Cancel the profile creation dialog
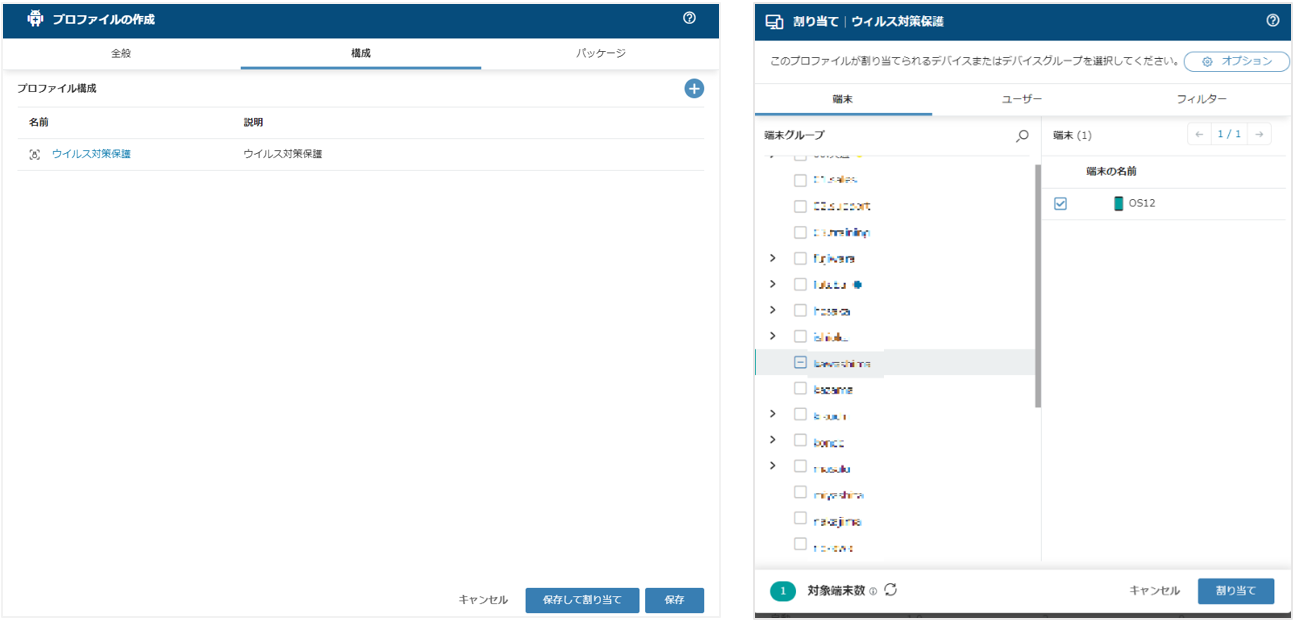The width and height of the screenshot is (1293, 620). tap(483, 600)
